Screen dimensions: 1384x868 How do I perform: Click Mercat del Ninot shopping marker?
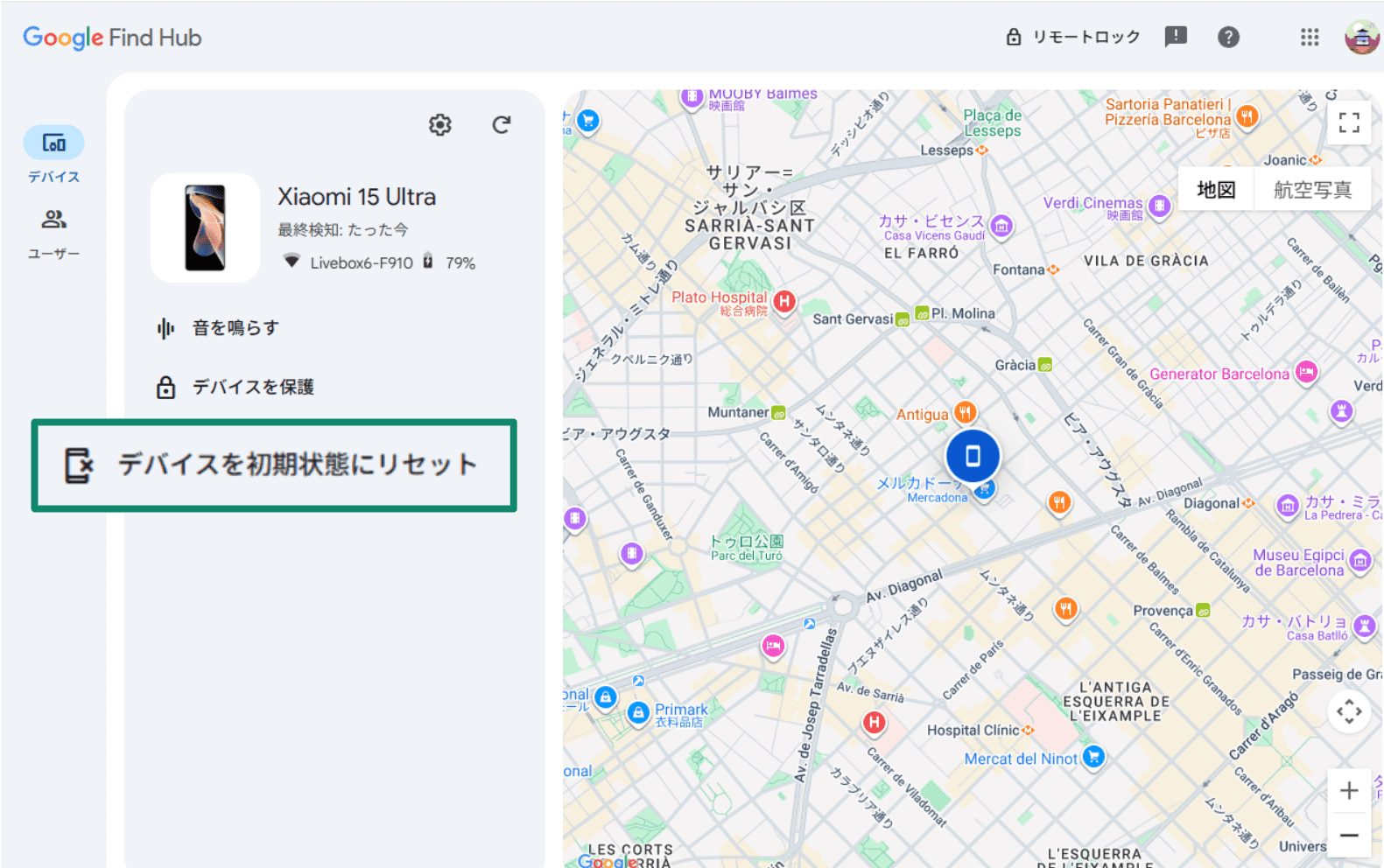point(1093,756)
